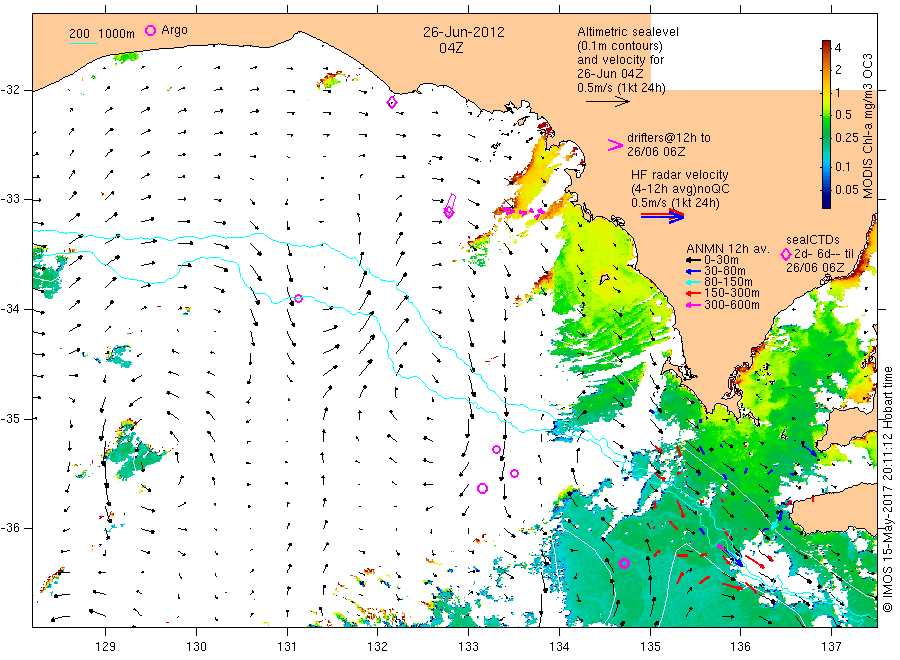Click the black altimetric velocity scale arrow

pyautogui.click(x=608, y=102)
